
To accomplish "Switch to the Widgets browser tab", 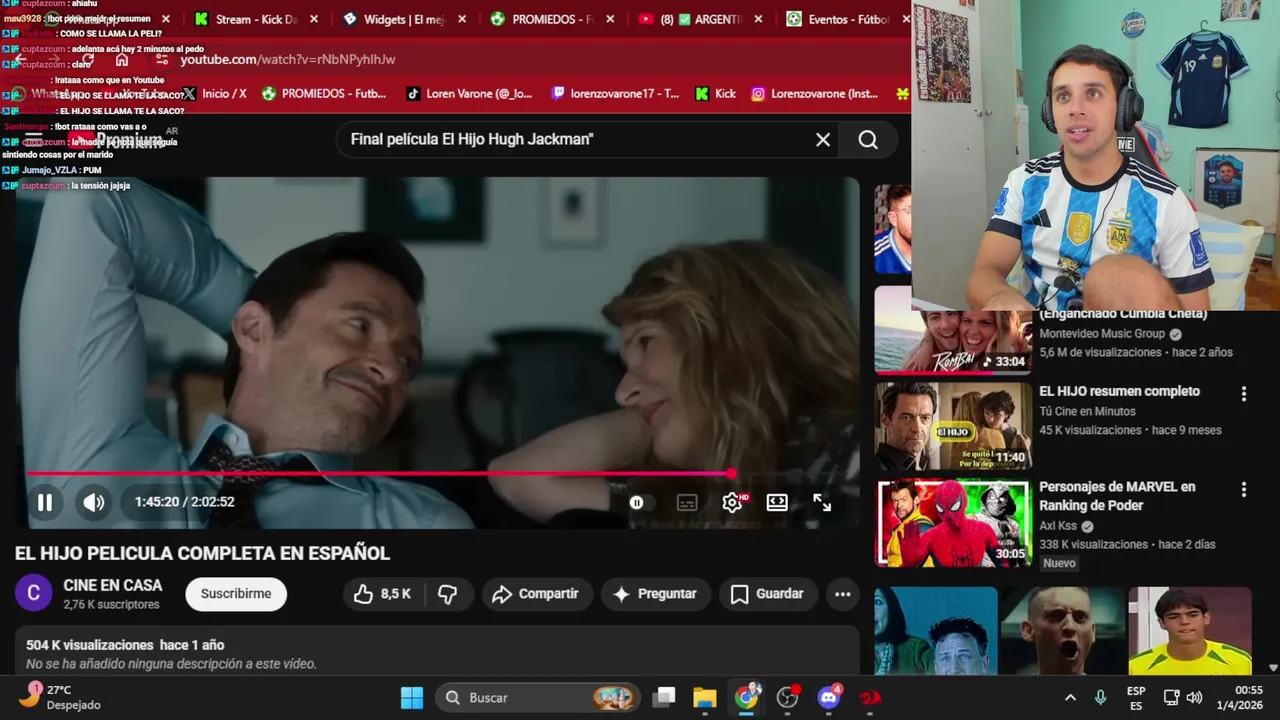I will [404, 19].
